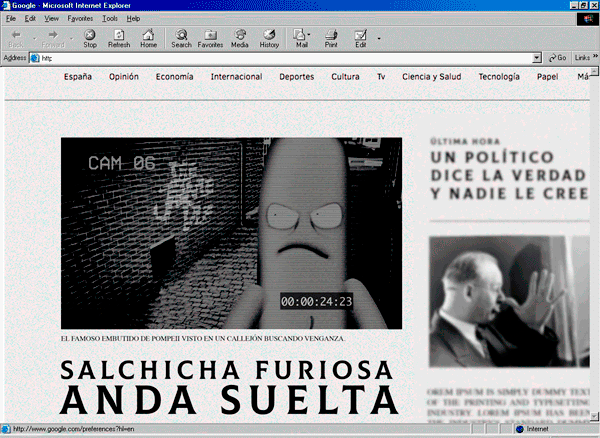
Task: Click the Internet zone globe in status bar
Action: (519, 429)
